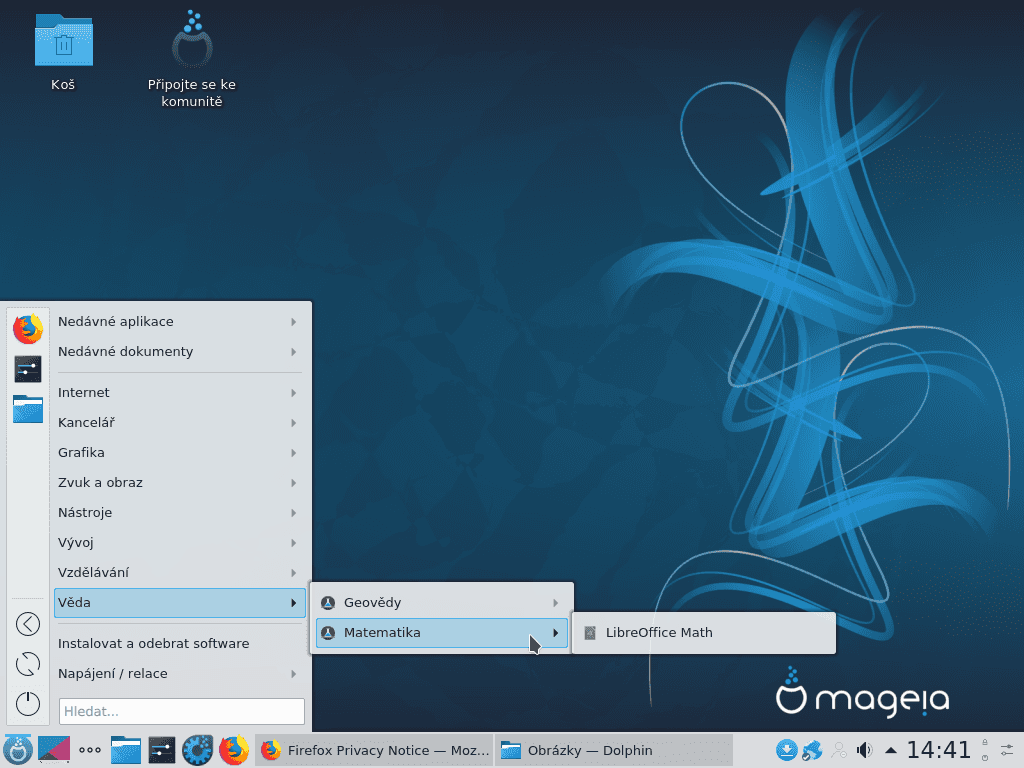This screenshot has height=768, width=1024.
Task: Expand hidden system tray icons arrow
Action: pyautogui.click(x=889, y=748)
